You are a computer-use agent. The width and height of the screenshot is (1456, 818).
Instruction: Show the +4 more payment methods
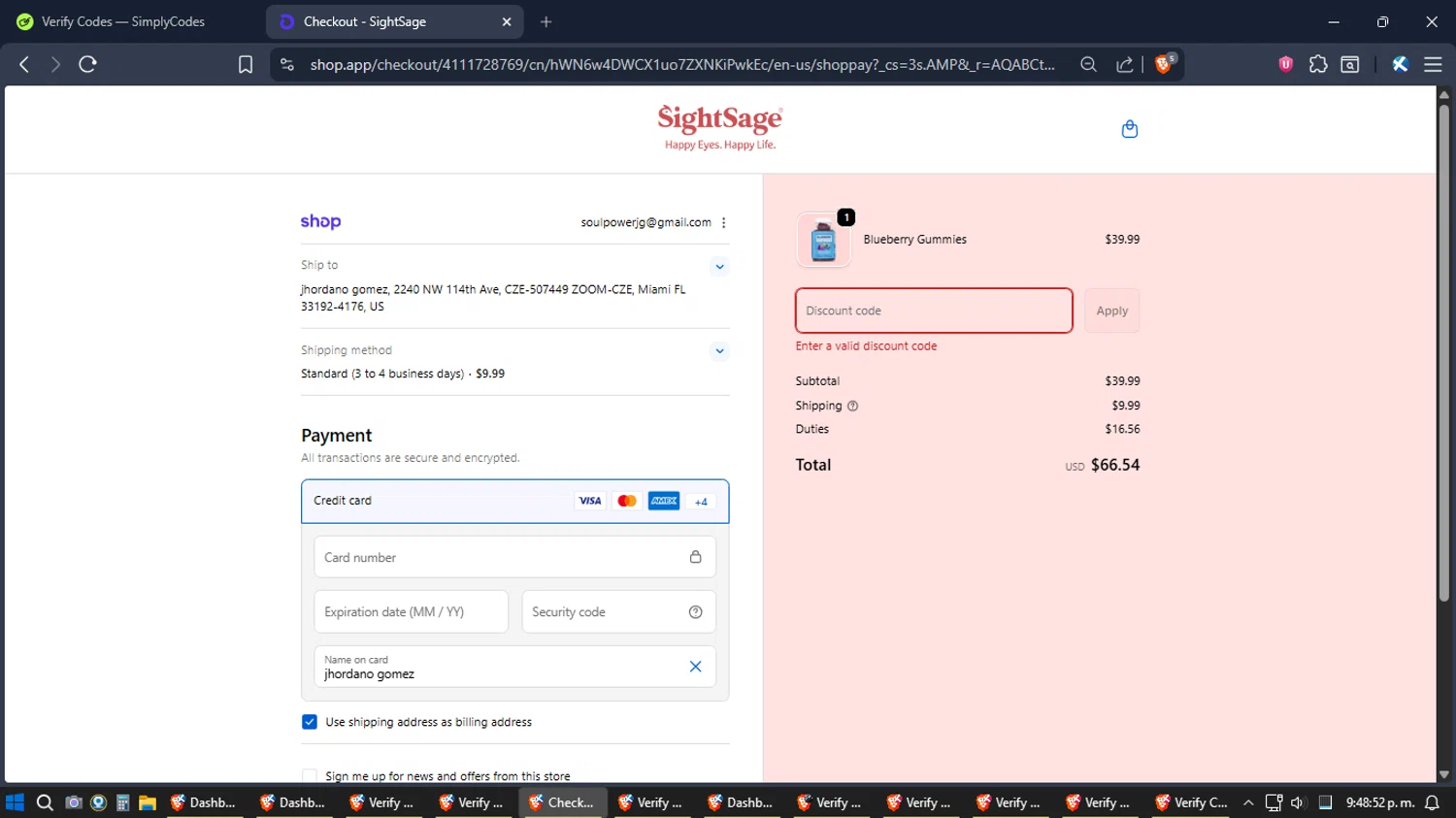point(701,502)
